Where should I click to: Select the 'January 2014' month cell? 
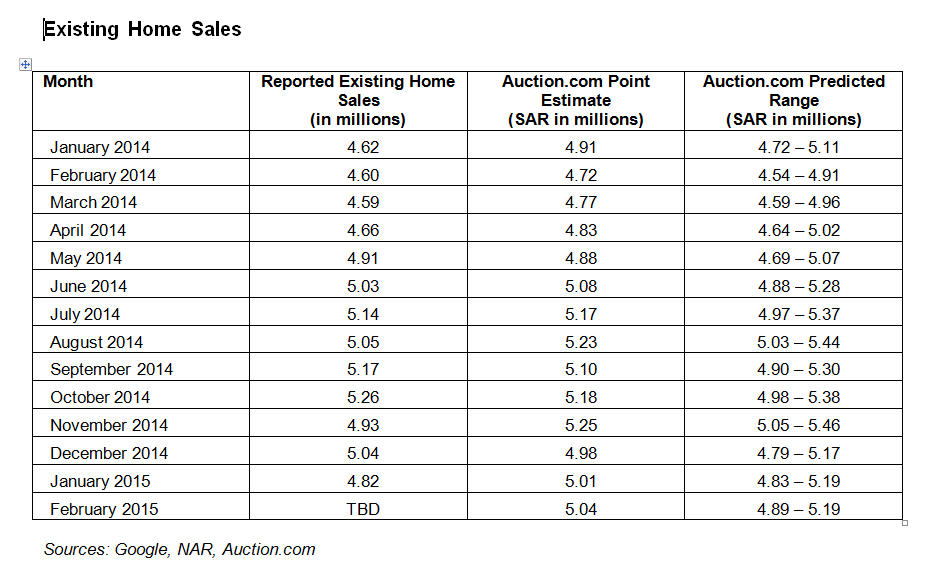pyautogui.click(x=100, y=147)
